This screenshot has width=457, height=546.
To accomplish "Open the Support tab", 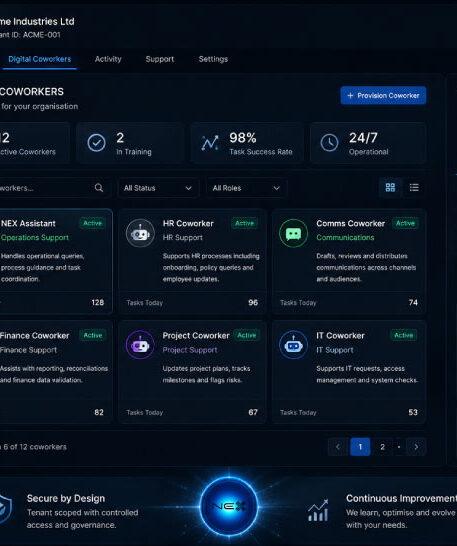I will click(x=160, y=59).
